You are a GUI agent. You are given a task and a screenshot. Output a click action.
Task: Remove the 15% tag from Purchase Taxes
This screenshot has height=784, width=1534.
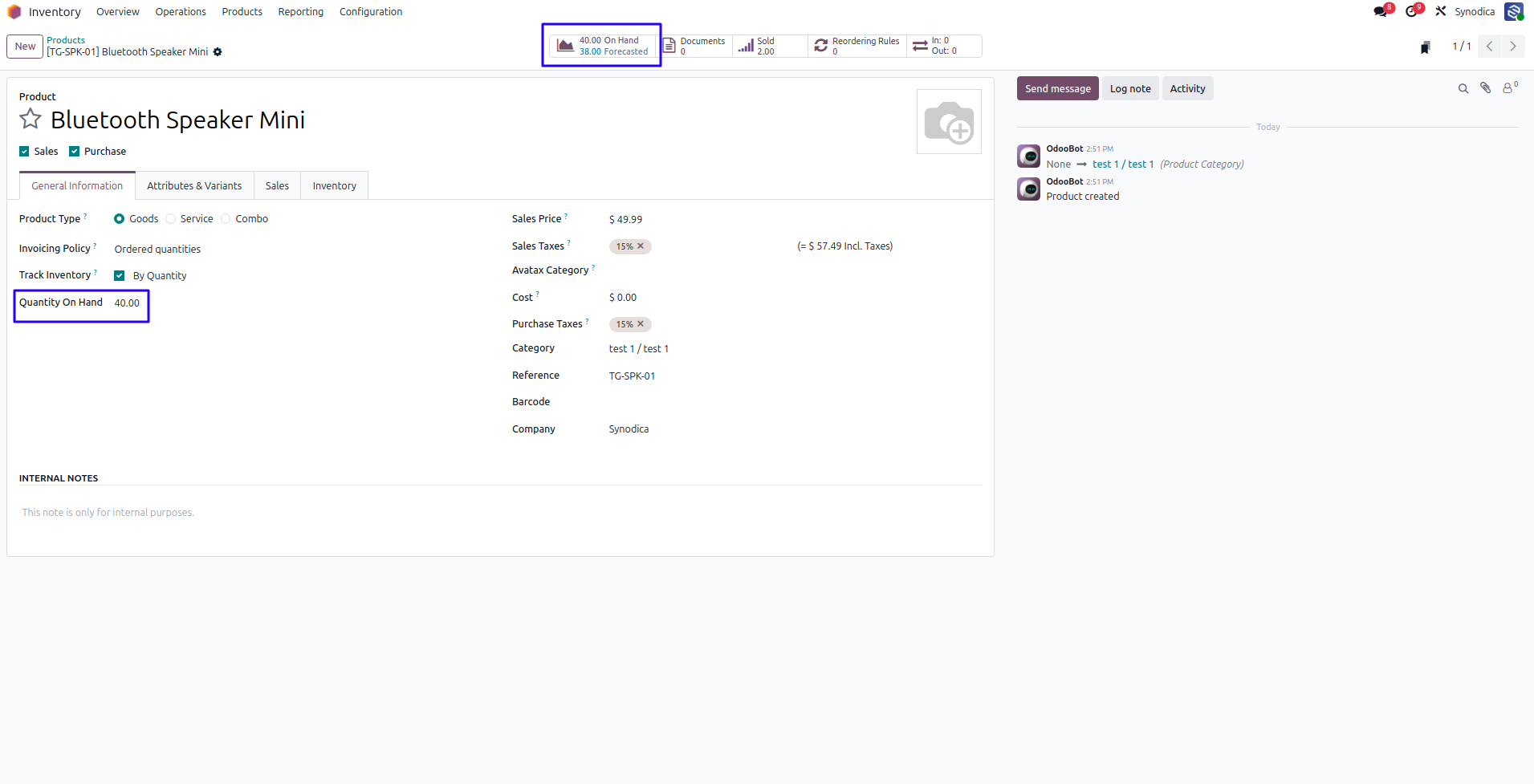pyautogui.click(x=641, y=324)
